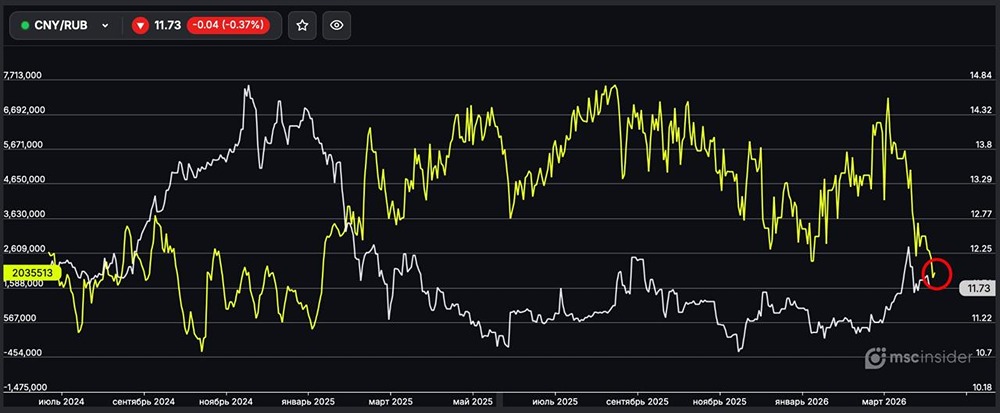Click the март 2025 date label
The width and height of the screenshot is (1000, 413).
[x=391, y=402]
